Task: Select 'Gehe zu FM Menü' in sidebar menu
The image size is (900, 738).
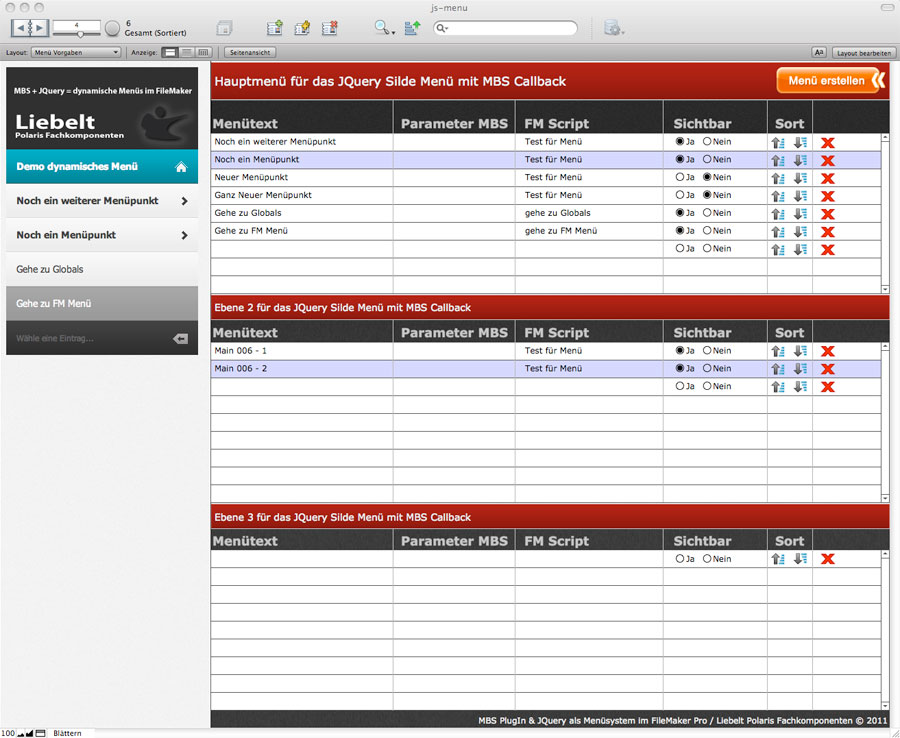Action: click(x=54, y=304)
